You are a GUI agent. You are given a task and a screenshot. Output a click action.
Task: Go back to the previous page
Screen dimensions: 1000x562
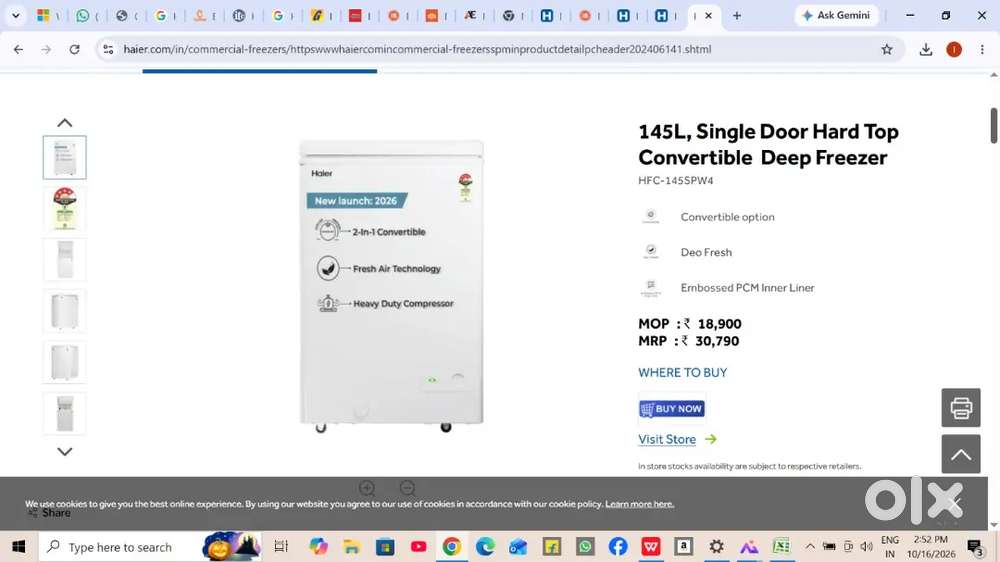click(18, 49)
